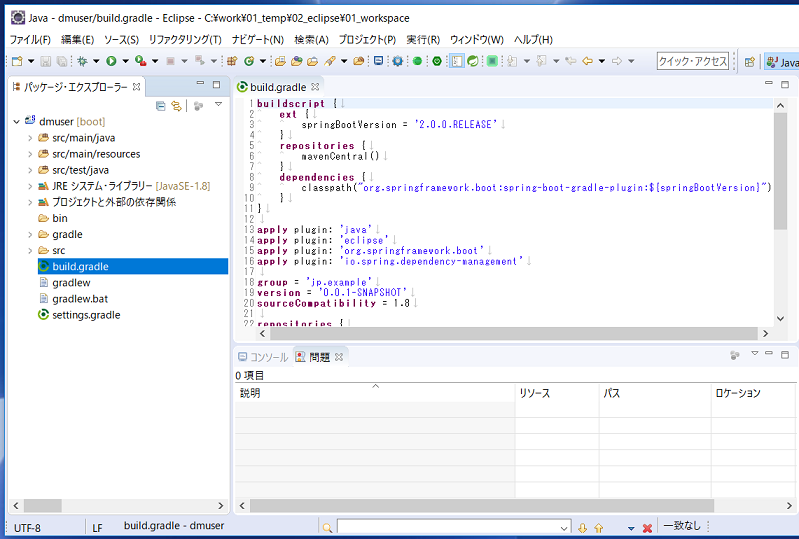This screenshot has height=539, width=799.
Task: Switch to the Java perspective button
Action: click(782, 62)
